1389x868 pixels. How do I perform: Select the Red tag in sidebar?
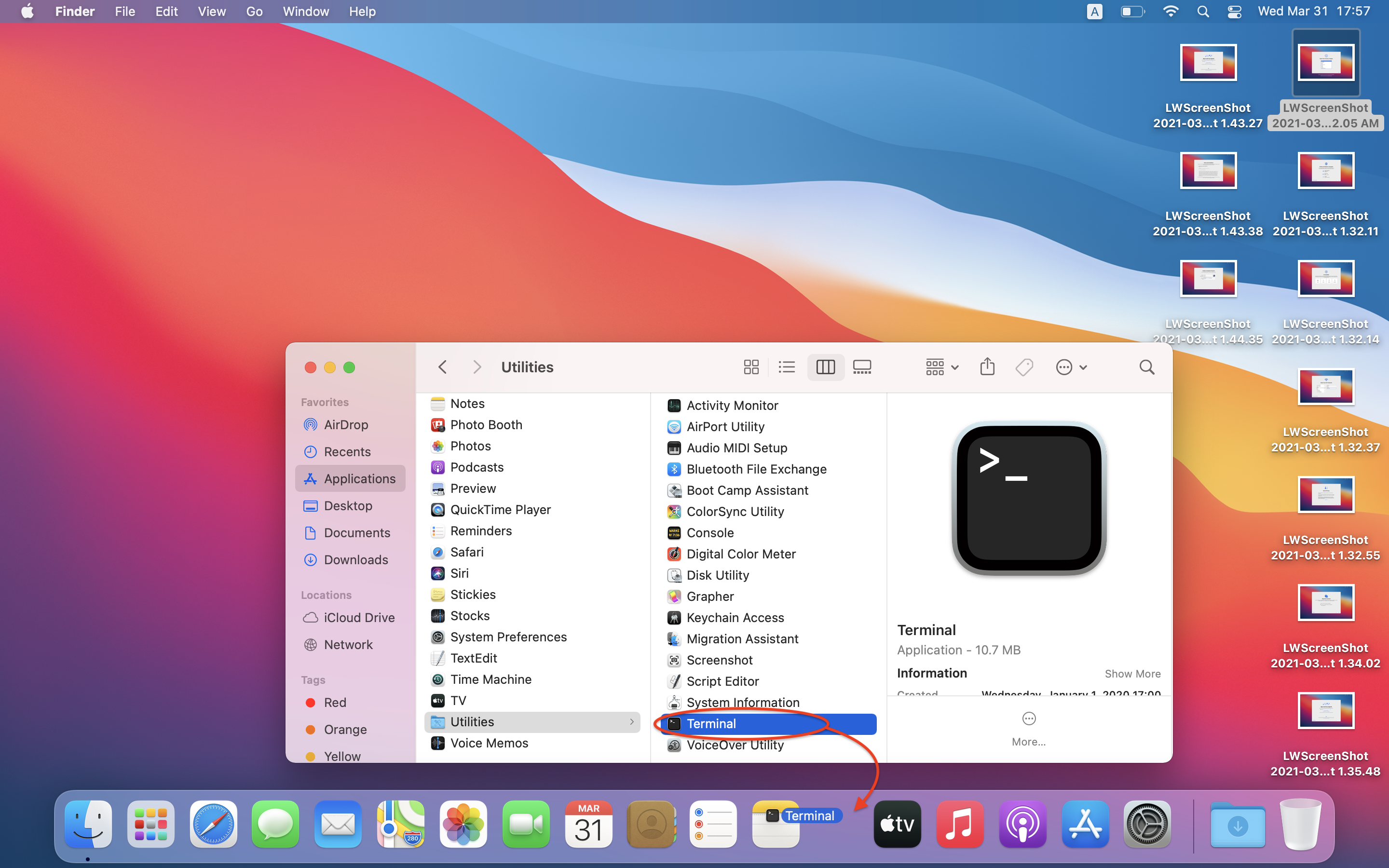[335, 702]
